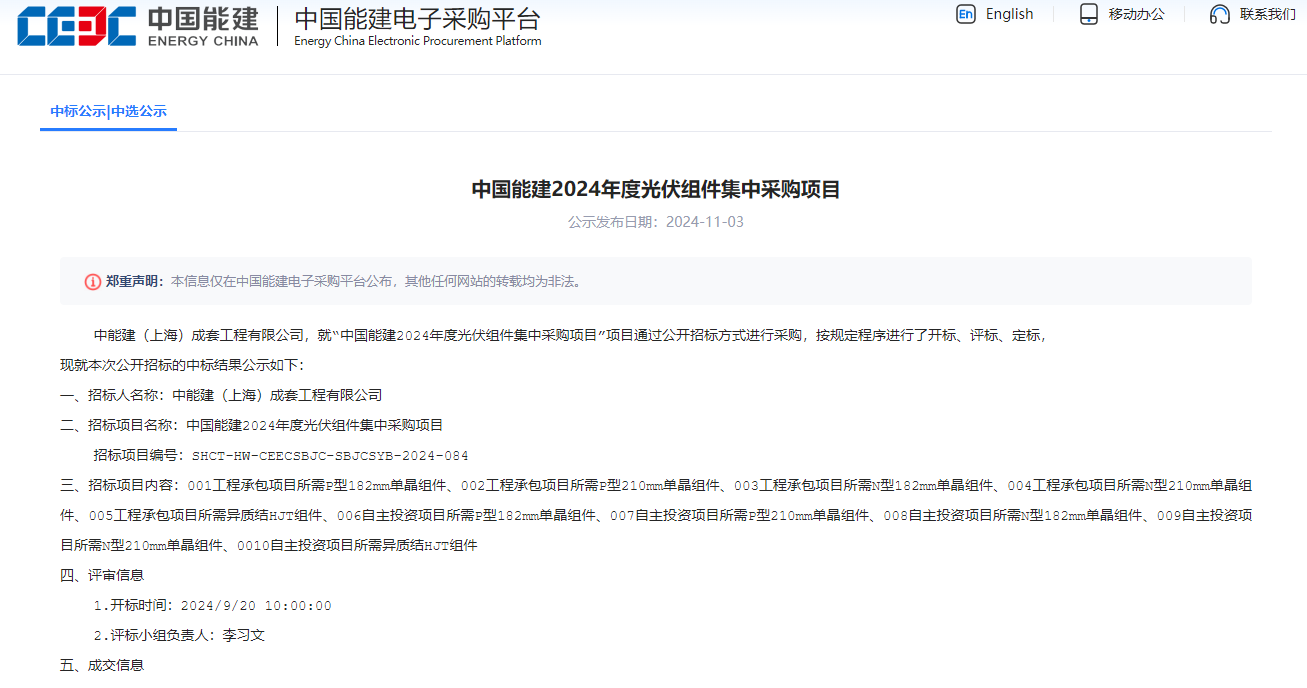
Task: Switch language via English link
Action: (1009, 14)
